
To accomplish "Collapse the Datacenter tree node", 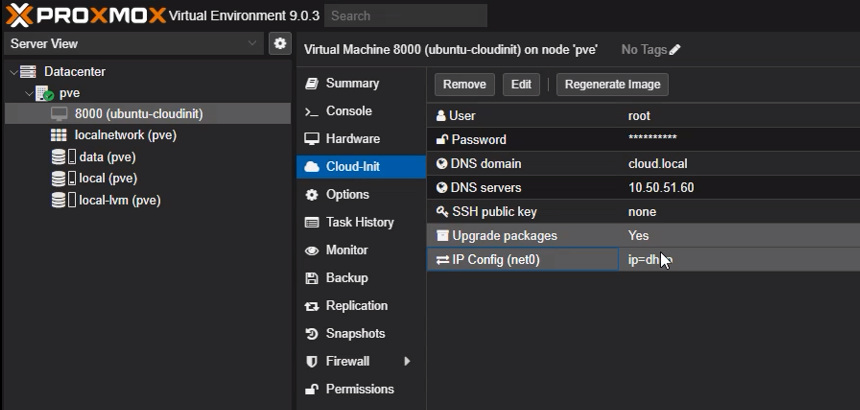I will (12, 72).
